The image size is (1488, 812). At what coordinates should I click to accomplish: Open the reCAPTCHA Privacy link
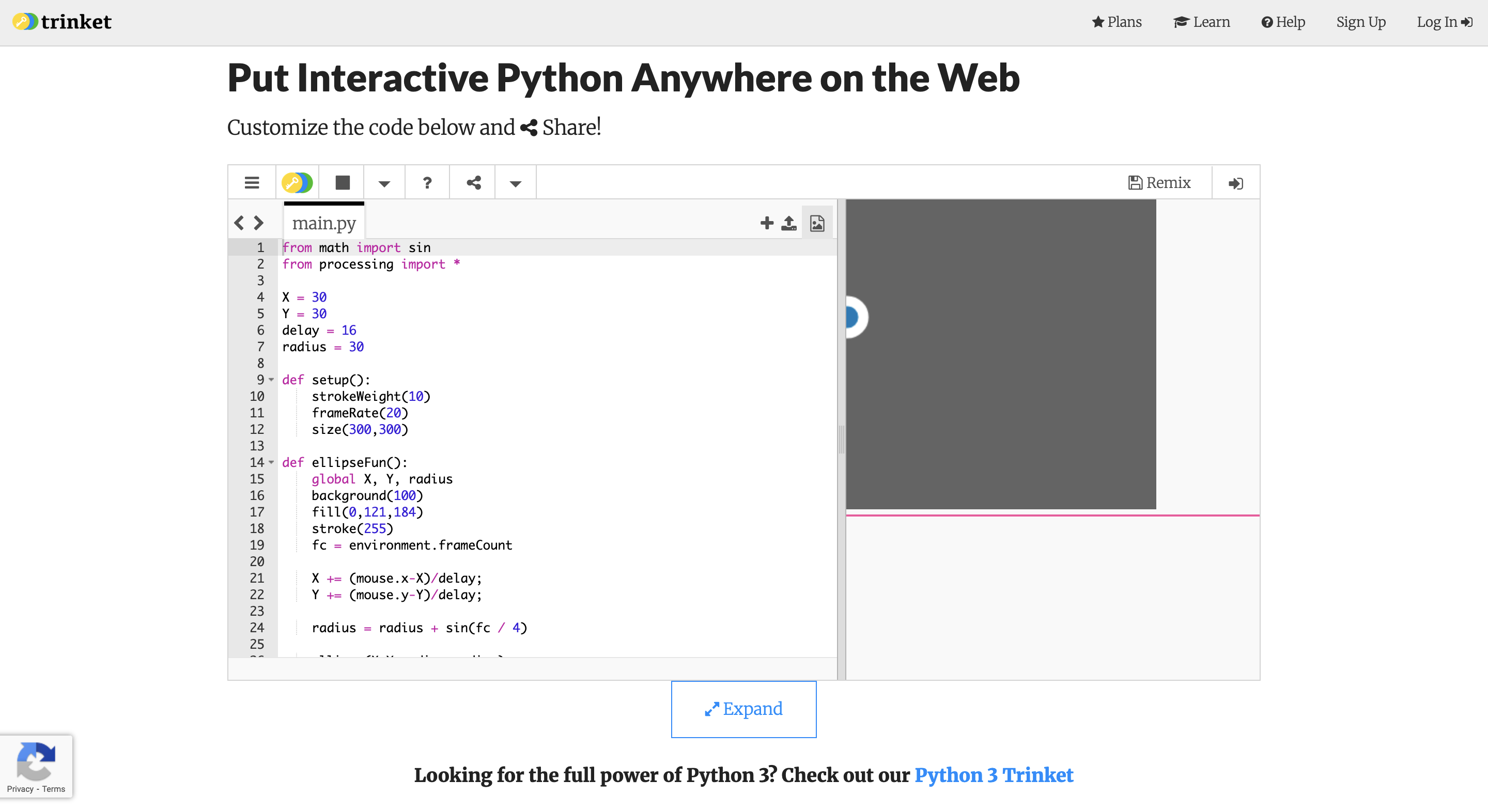coord(20,789)
